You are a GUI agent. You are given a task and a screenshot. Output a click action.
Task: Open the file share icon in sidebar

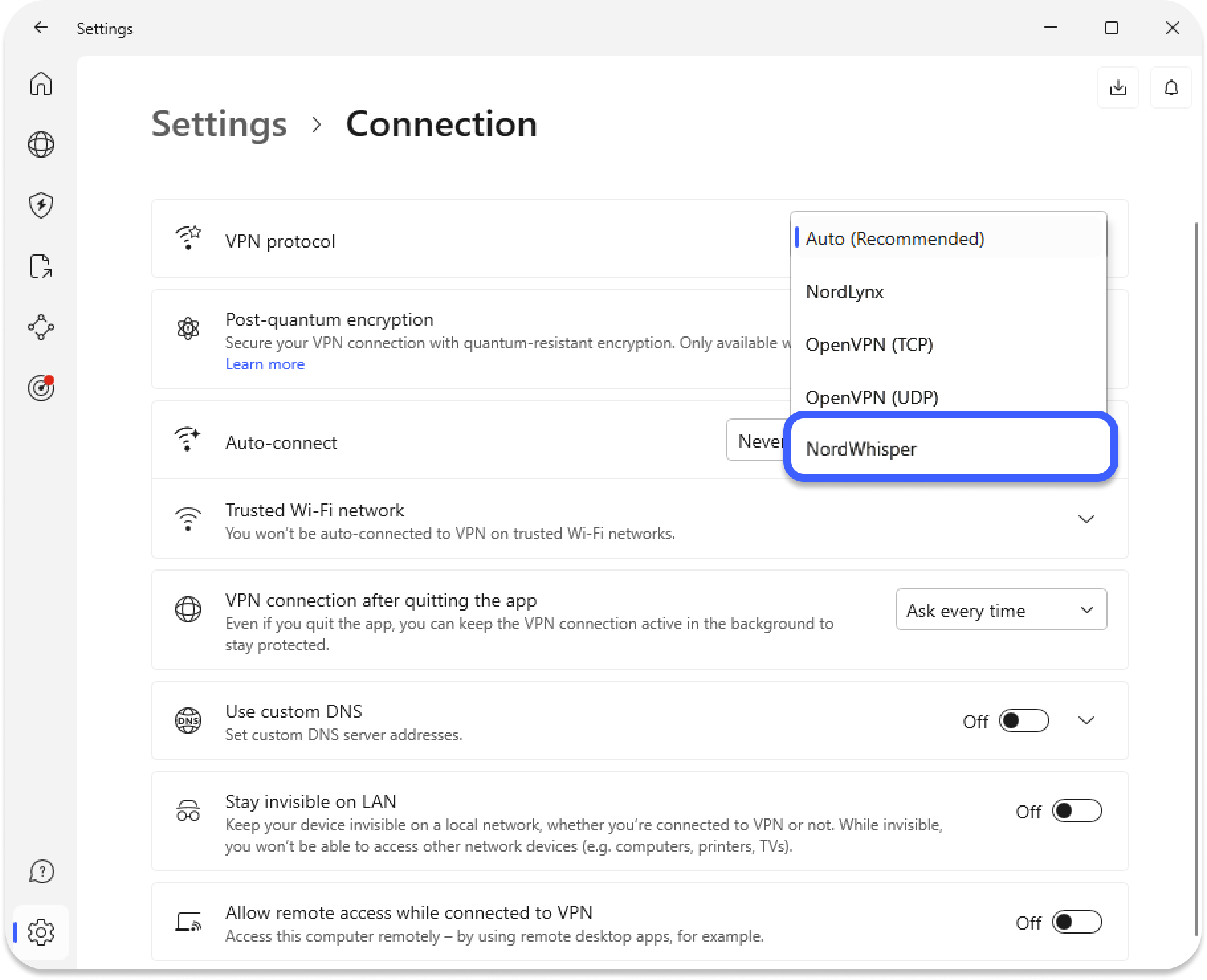tap(41, 266)
